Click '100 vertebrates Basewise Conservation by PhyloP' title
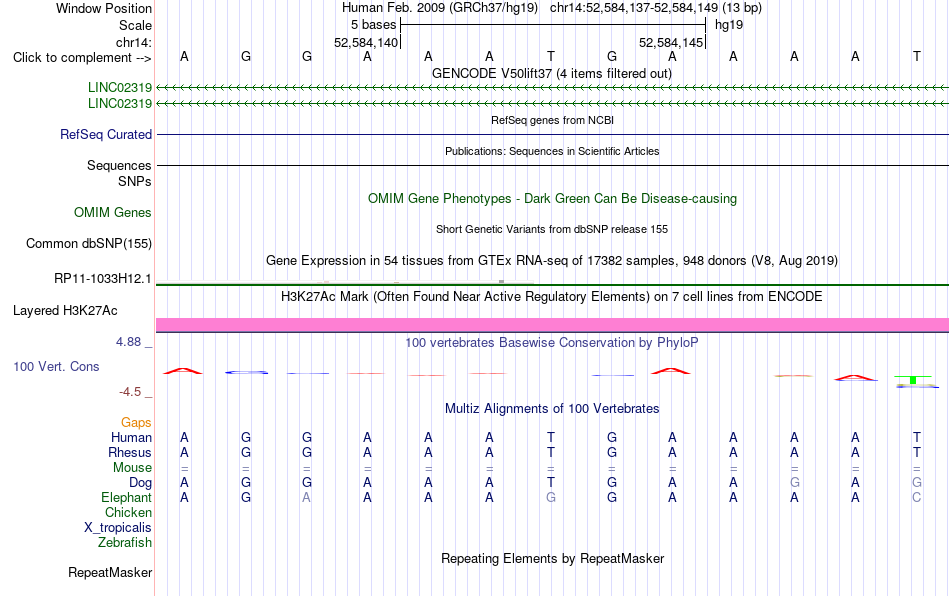950x596 pixels. tap(552, 342)
